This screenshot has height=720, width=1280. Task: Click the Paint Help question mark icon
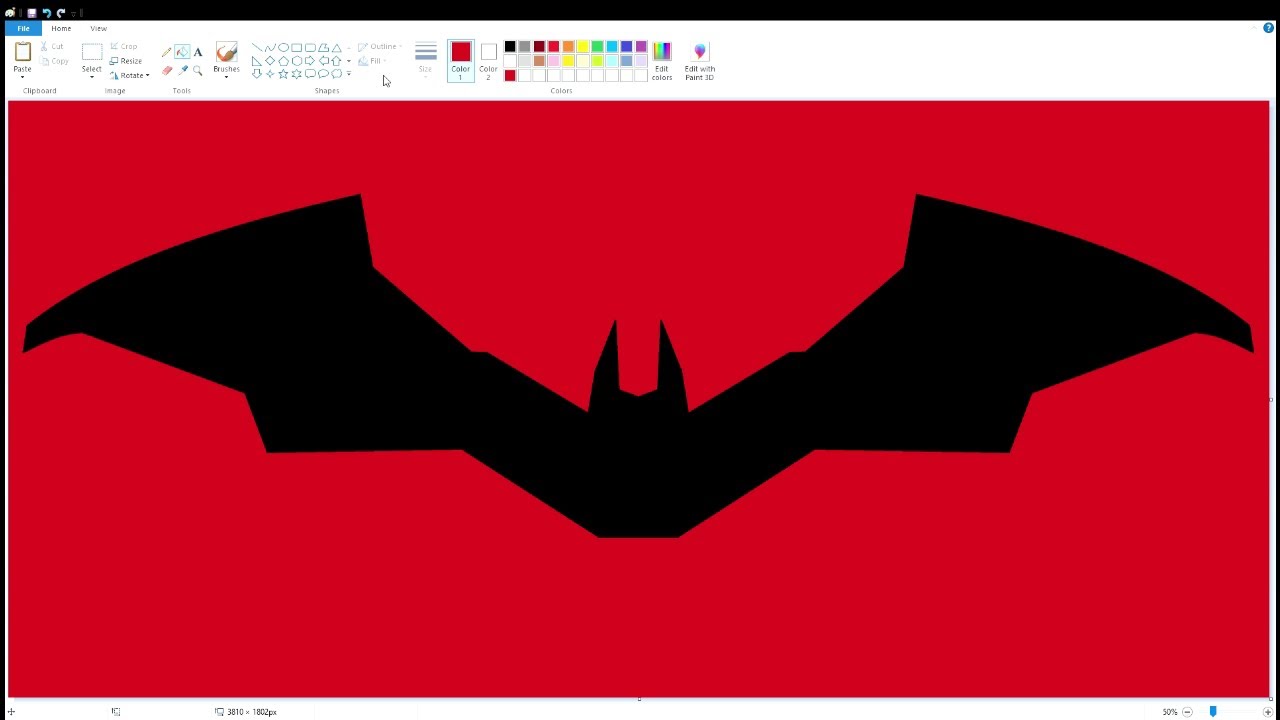pos(1268,28)
